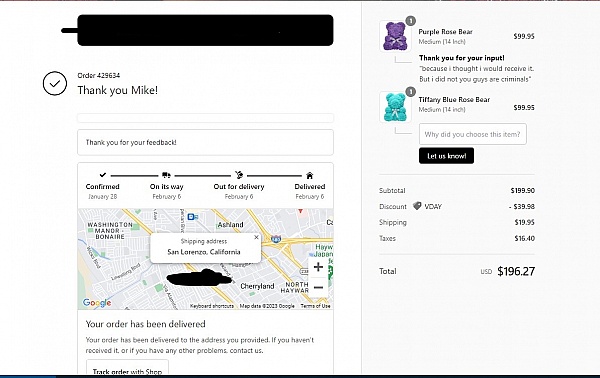
Task: Click the 'Thank you for your feedback!' box
Action: pos(205,142)
